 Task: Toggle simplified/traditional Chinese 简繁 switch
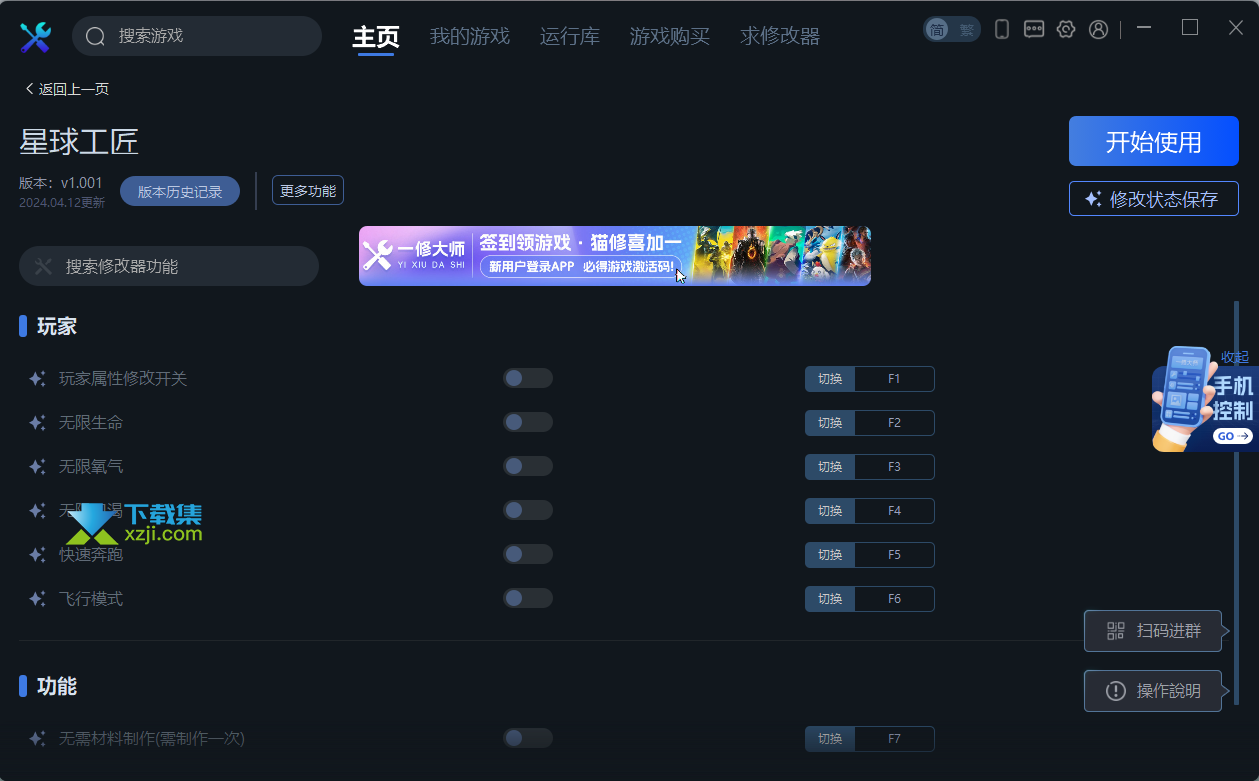(951, 29)
